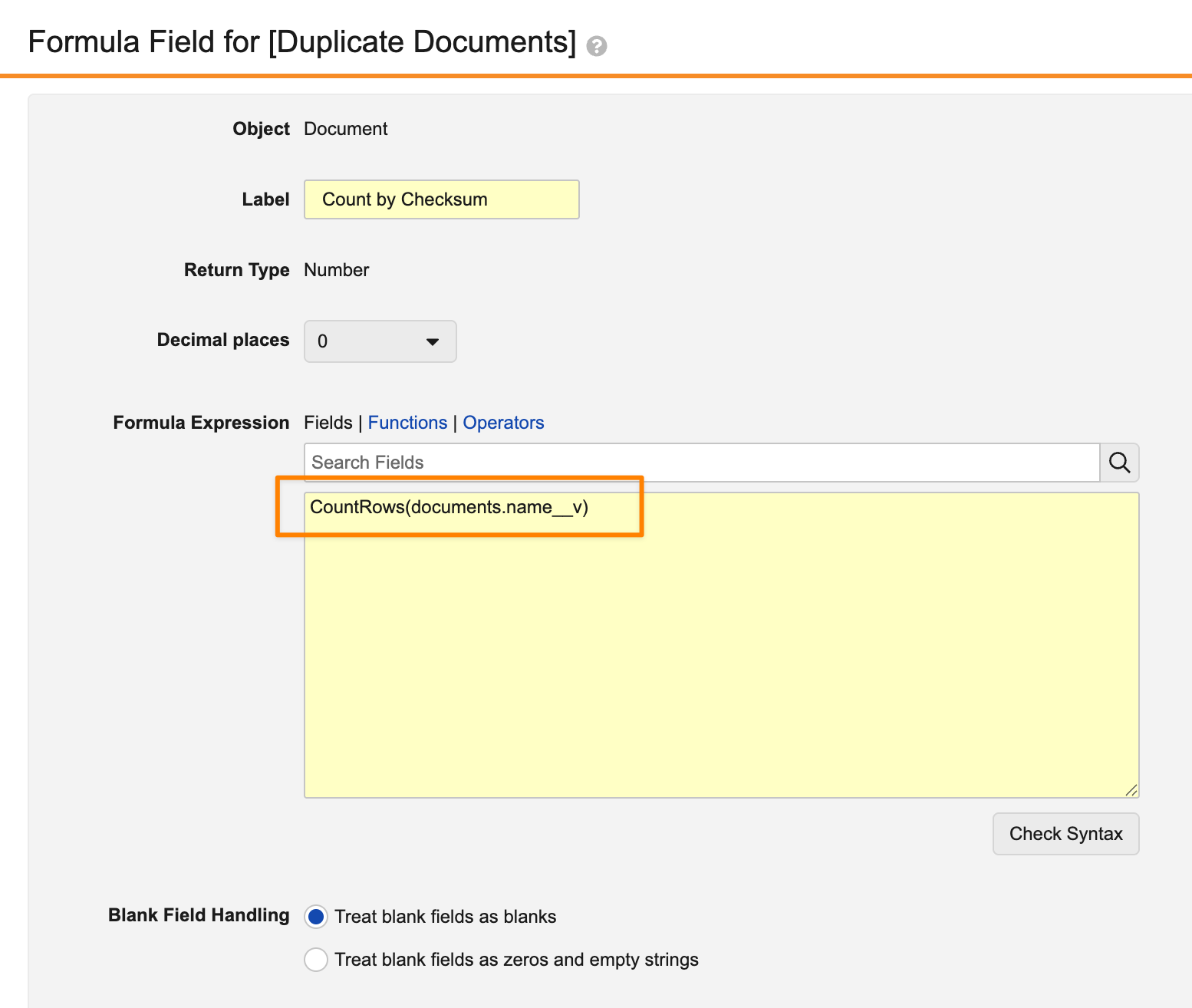Click empty area of the formula editor

point(721,660)
